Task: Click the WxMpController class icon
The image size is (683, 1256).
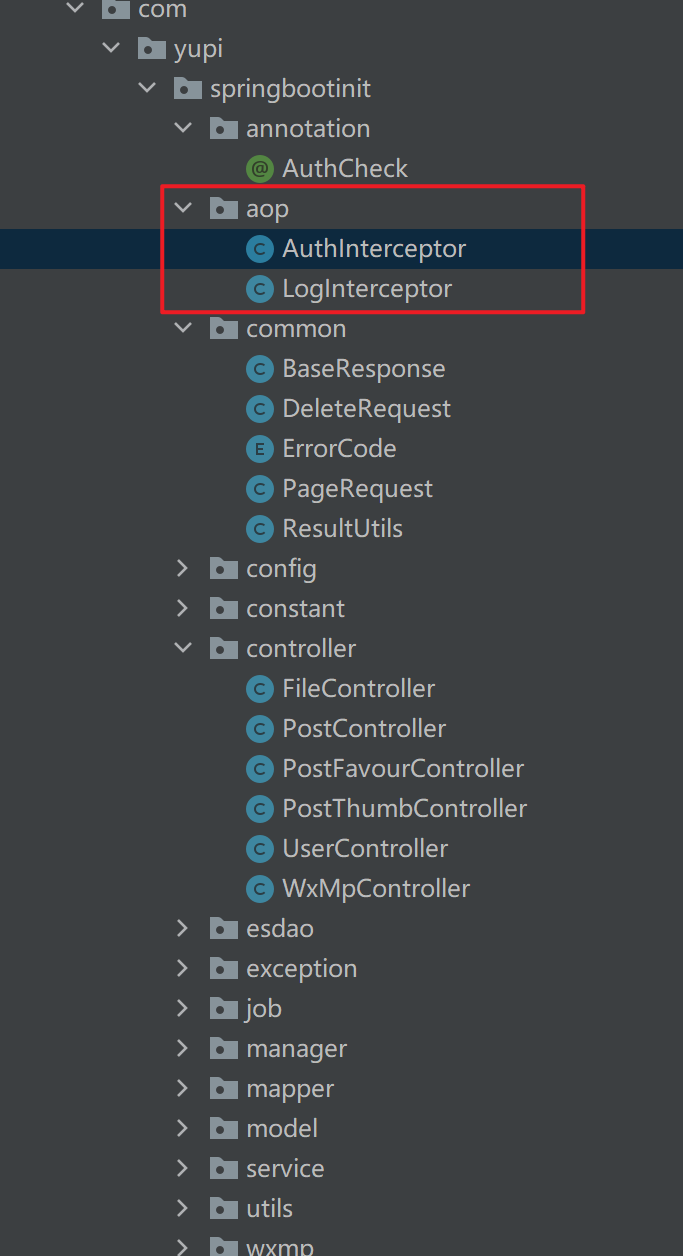Action: 259,889
